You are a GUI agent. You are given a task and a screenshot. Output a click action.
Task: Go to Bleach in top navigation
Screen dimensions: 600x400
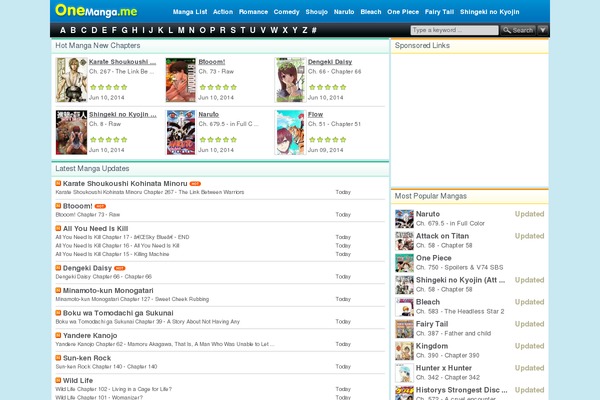[371, 12]
